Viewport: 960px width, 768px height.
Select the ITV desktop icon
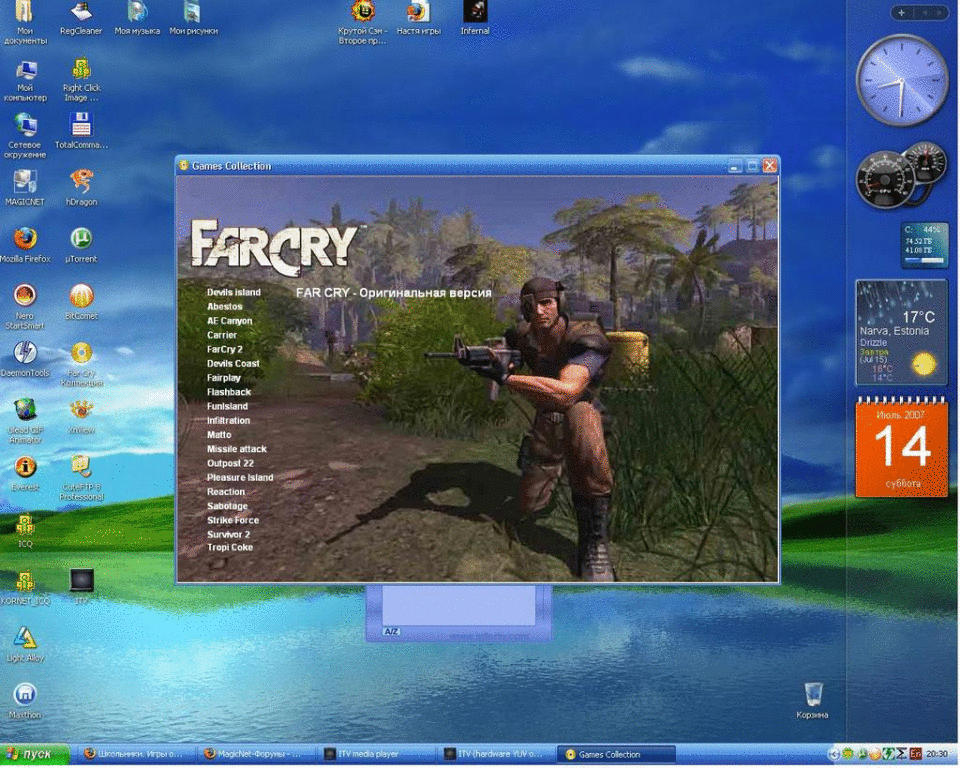(81, 587)
